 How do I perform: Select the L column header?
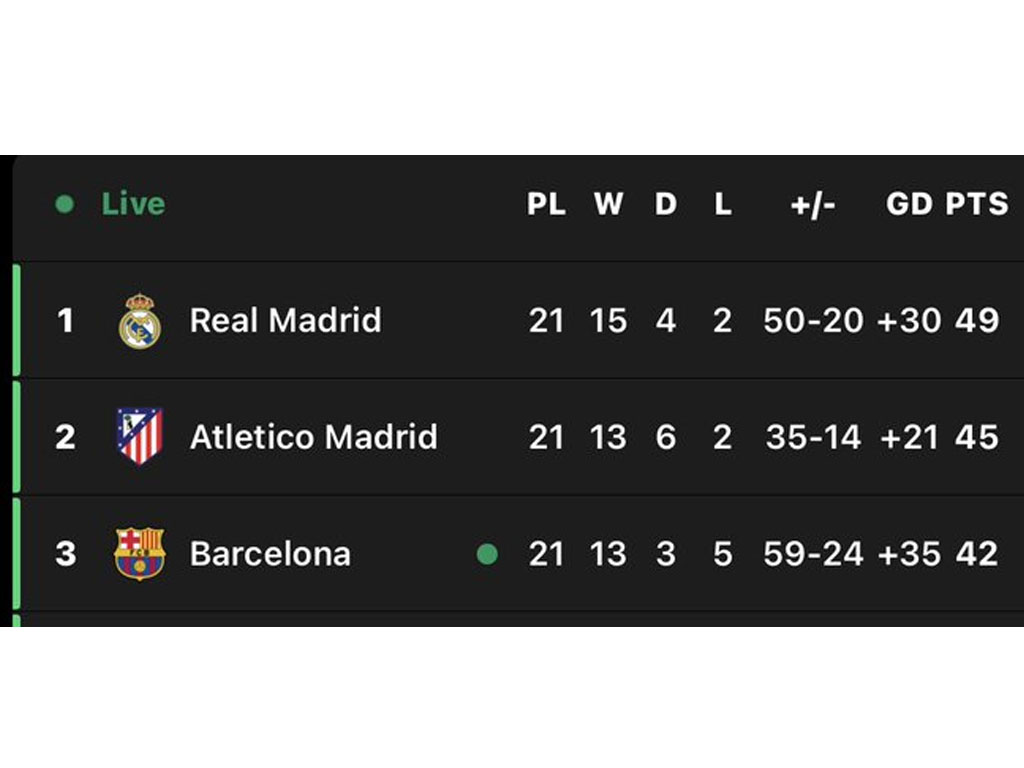(723, 205)
